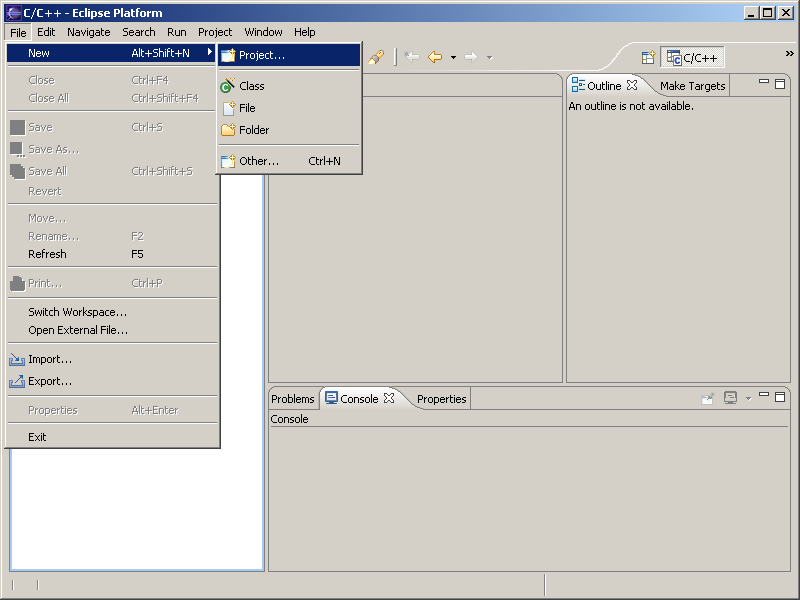
Task: Close the Console view with X
Action: 389,399
